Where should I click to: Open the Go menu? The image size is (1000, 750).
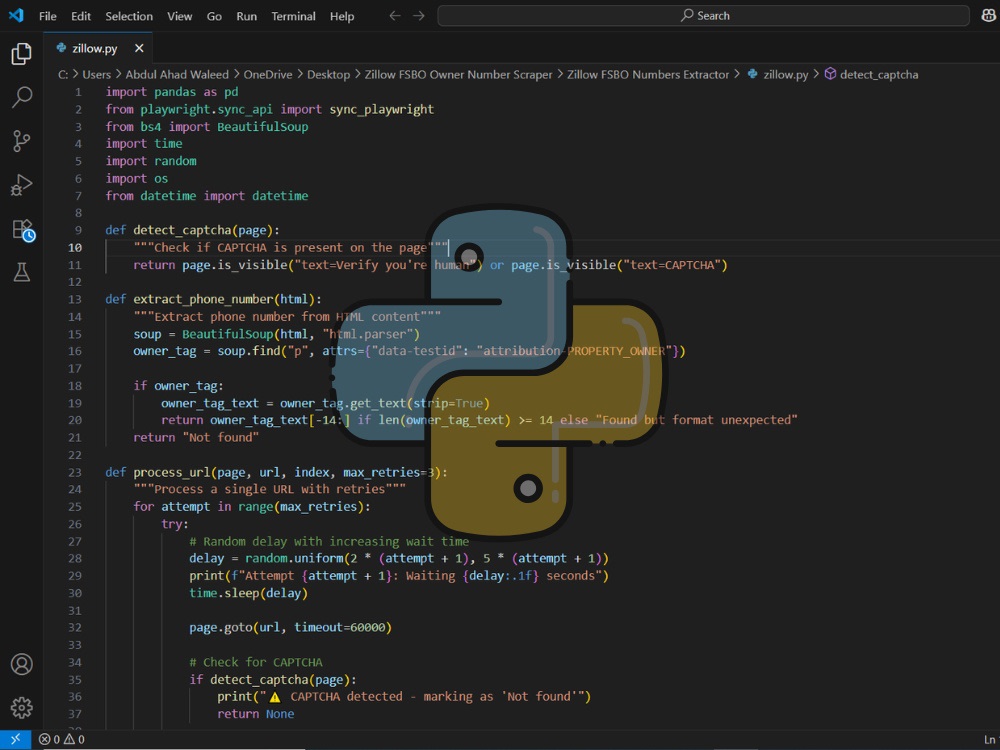pyautogui.click(x=214, y=16)
